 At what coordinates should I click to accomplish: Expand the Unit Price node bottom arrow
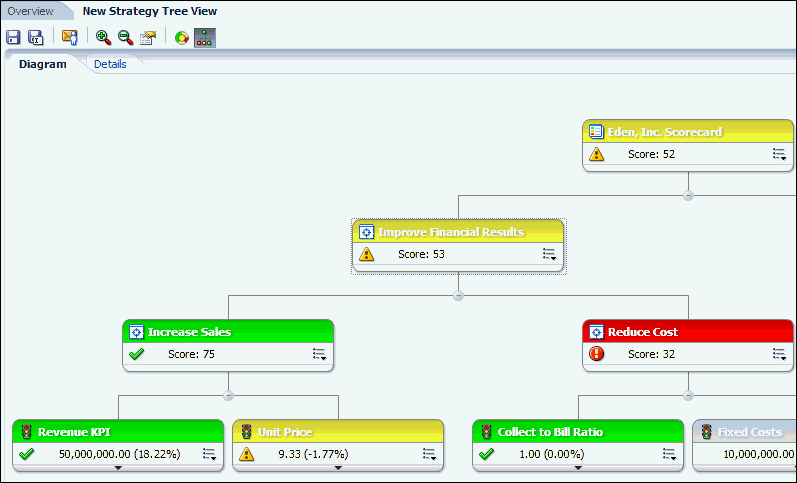coord(338,468)
